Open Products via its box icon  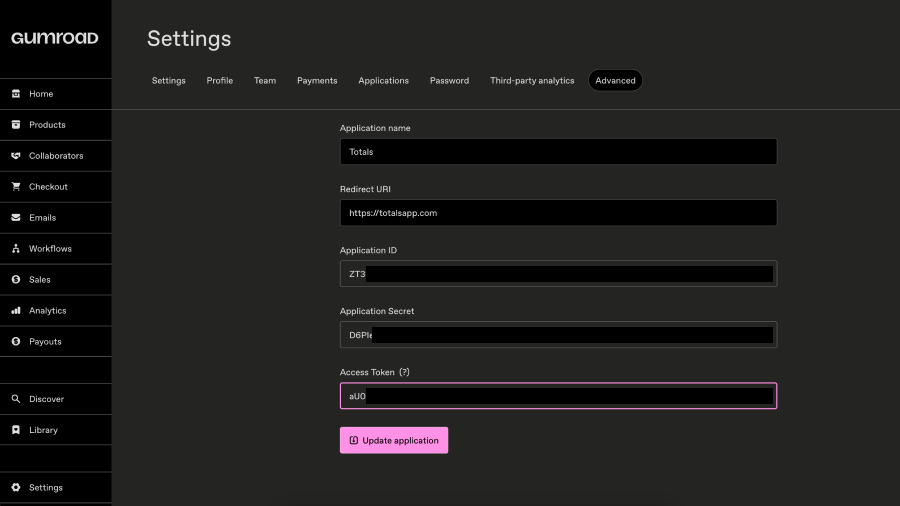pos(16,124)
